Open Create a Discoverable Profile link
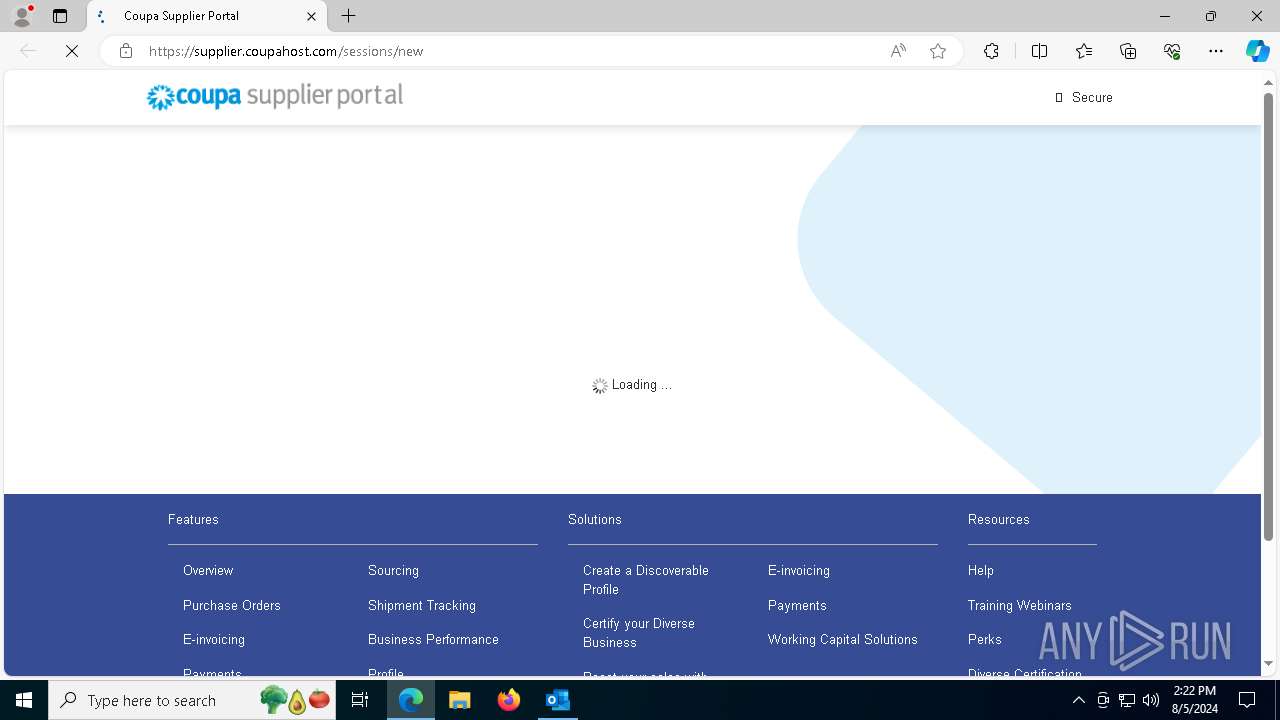 (x=646, y=580)
